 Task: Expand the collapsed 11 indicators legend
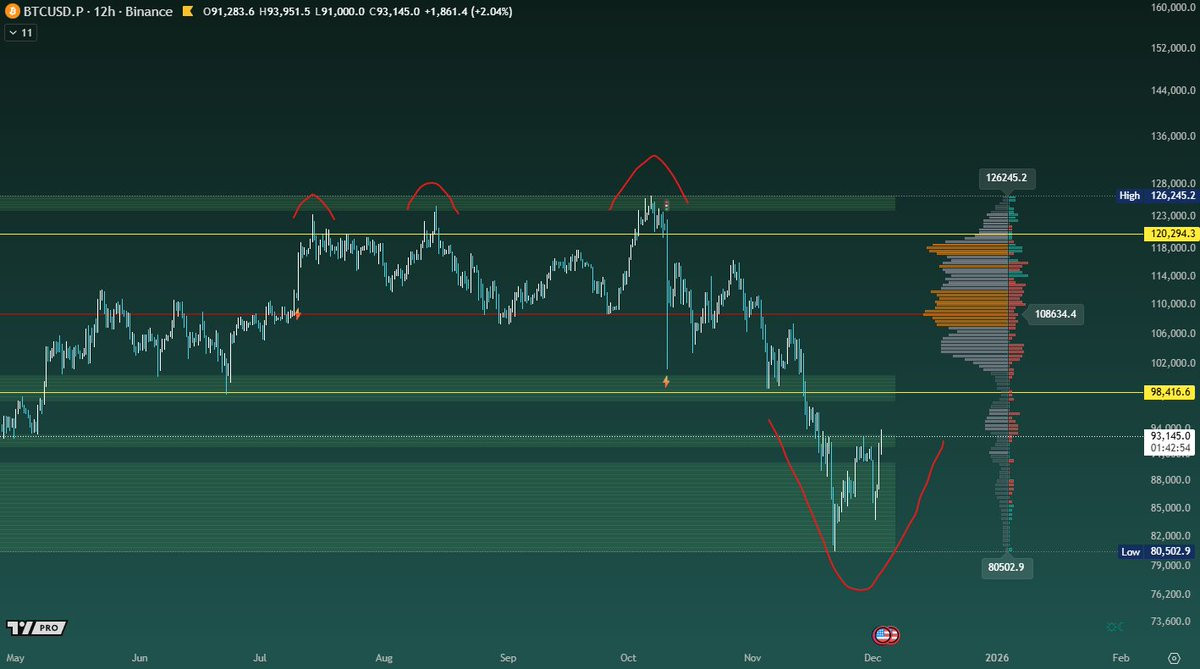pos(20,33)
